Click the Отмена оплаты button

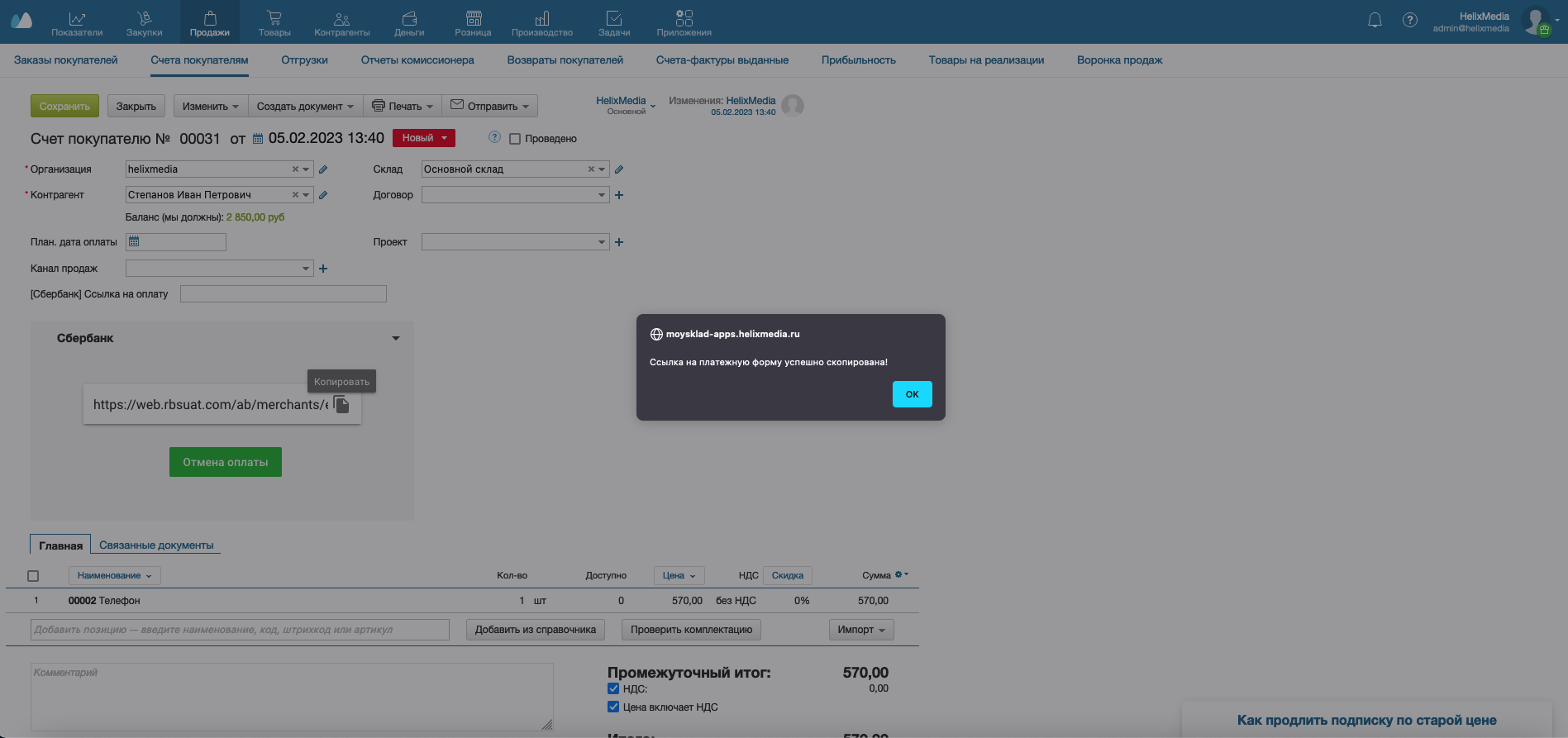(226, 462)
